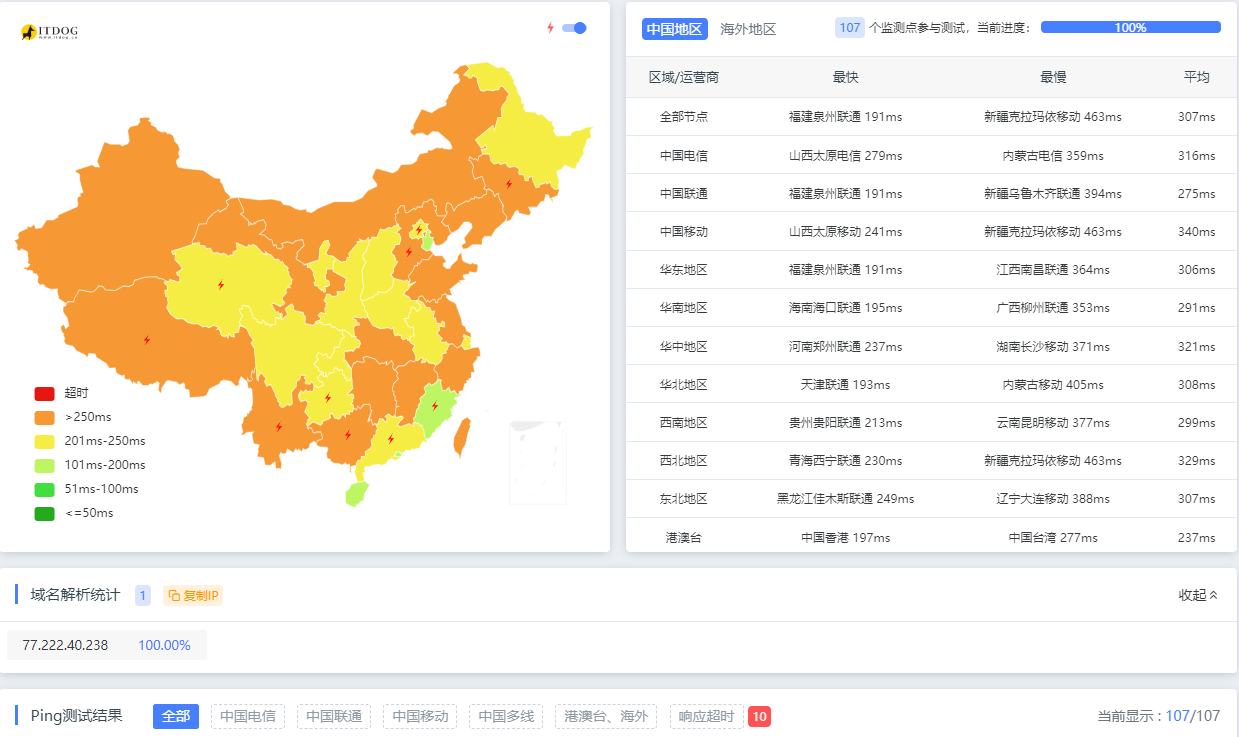This screenshot has width=1239, height=737.
Task: Filter results by 中国联通
Action: click(334, 716)
